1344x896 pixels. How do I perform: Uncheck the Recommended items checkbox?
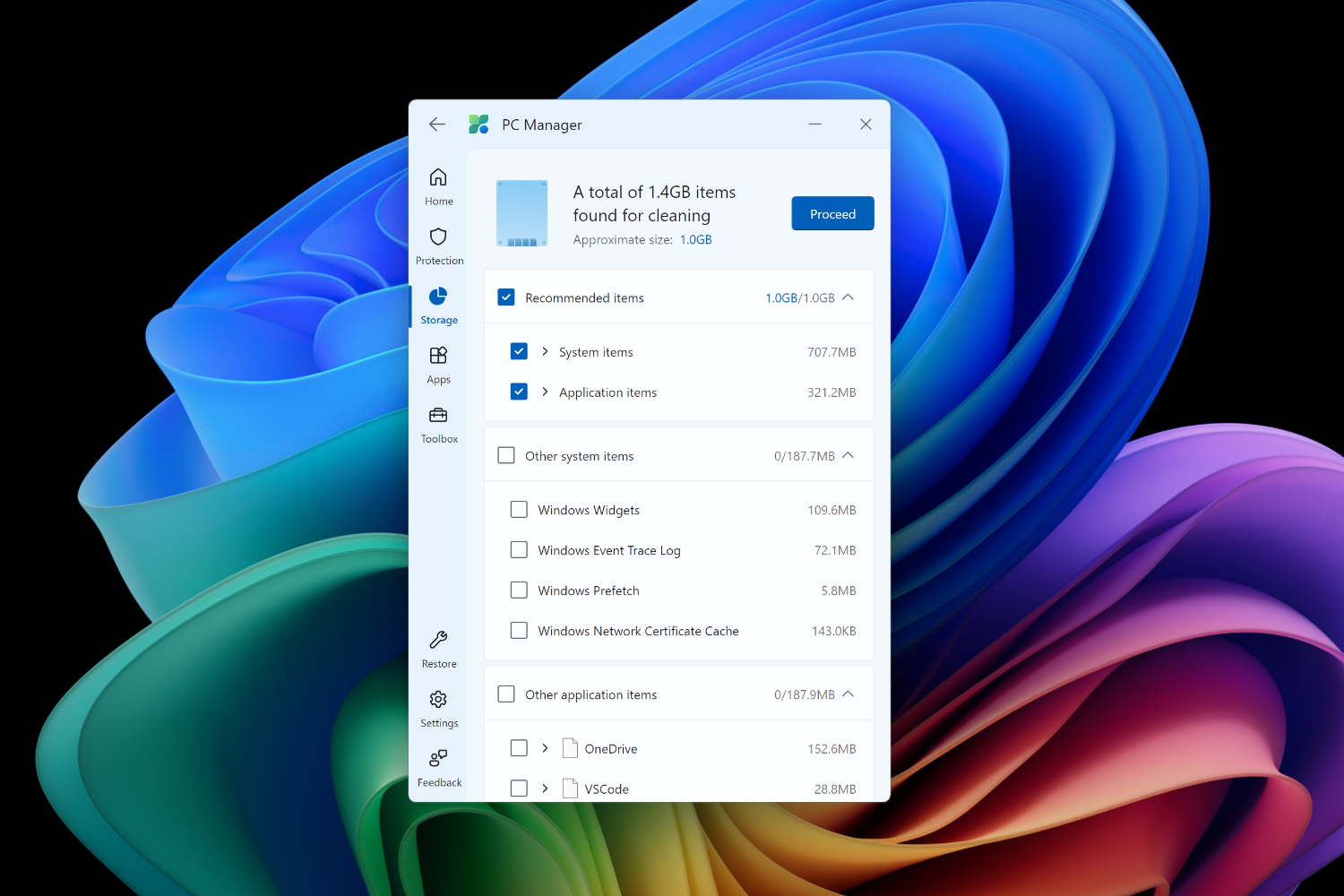pos(506,297)
